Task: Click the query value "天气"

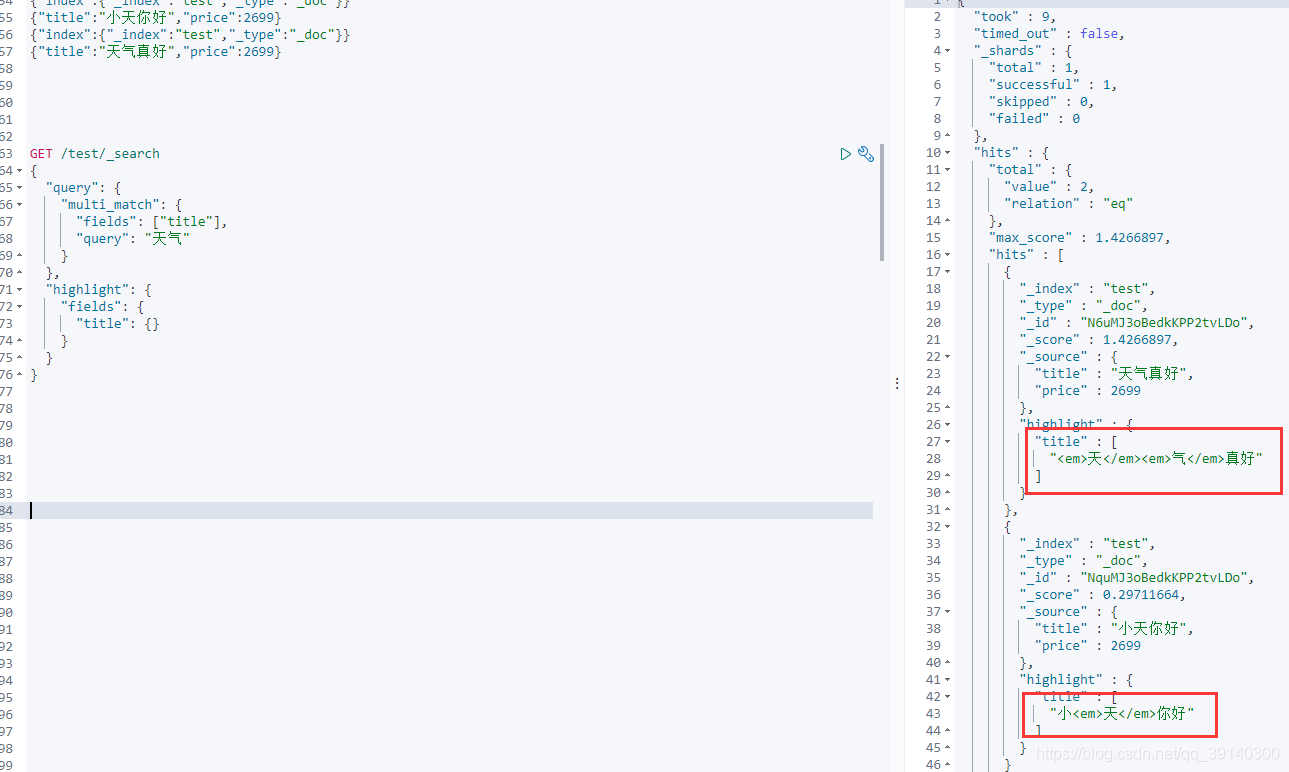Action: (167, 239)
